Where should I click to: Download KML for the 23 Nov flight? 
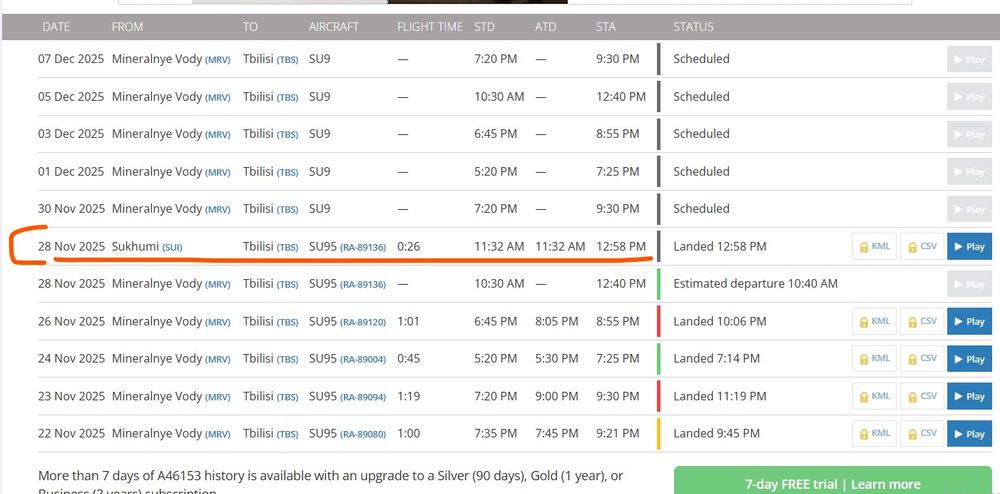pos(874,396)
